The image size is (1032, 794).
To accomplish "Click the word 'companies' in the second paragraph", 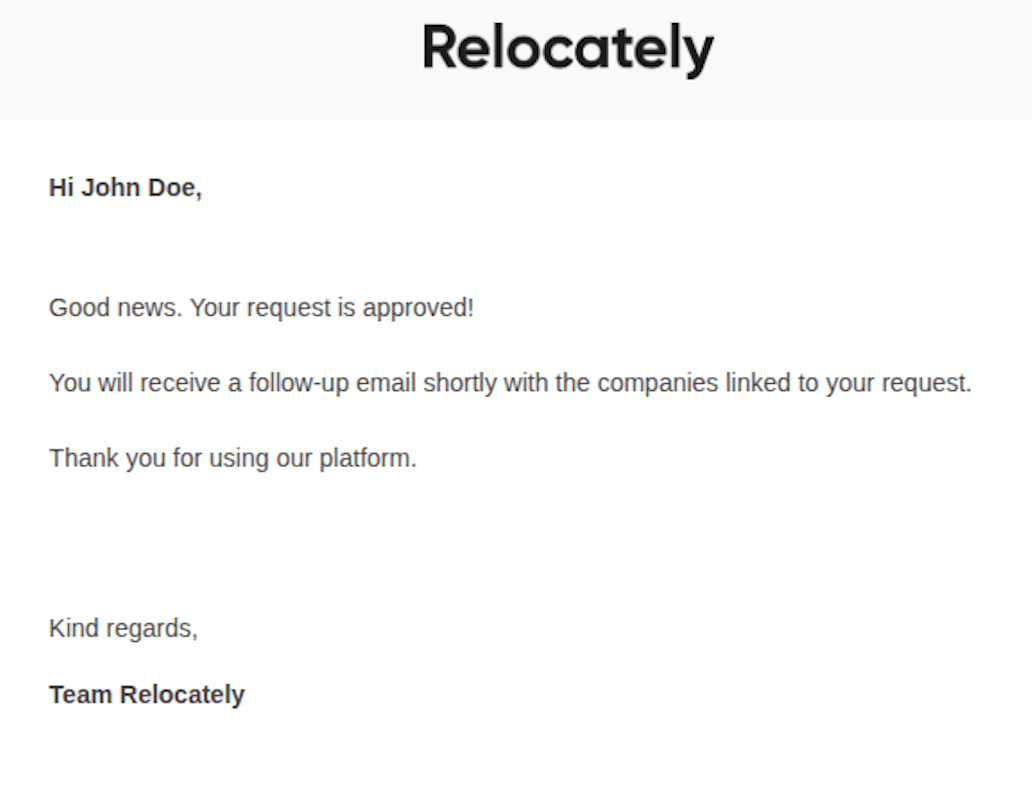I will click(658, 383).
